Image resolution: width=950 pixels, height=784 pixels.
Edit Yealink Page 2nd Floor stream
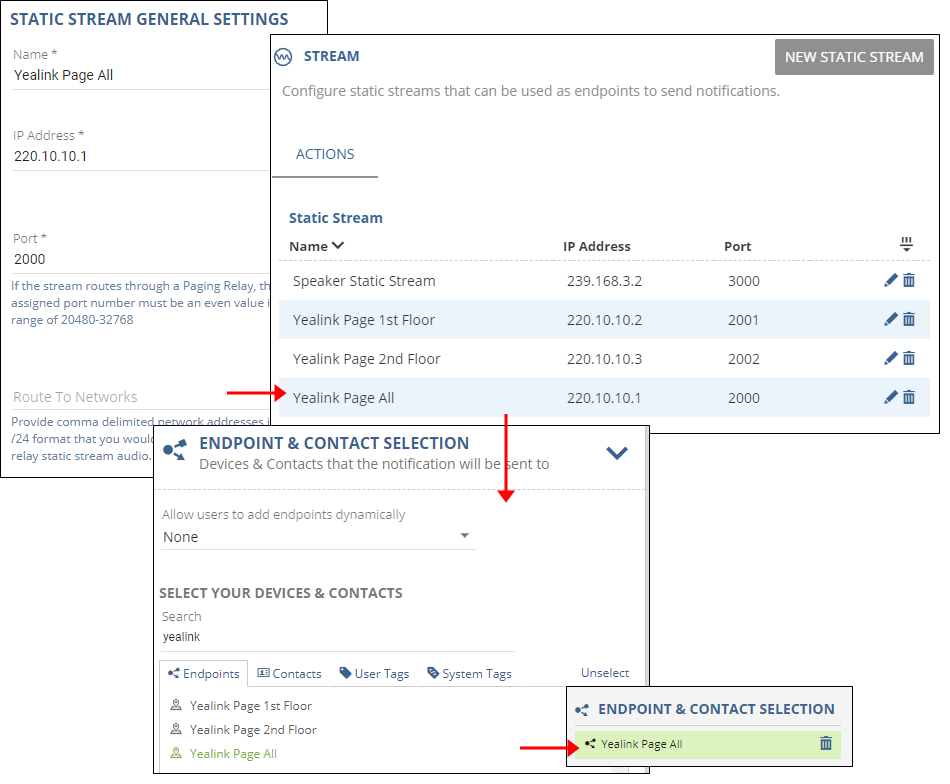[x=890, y=358]
